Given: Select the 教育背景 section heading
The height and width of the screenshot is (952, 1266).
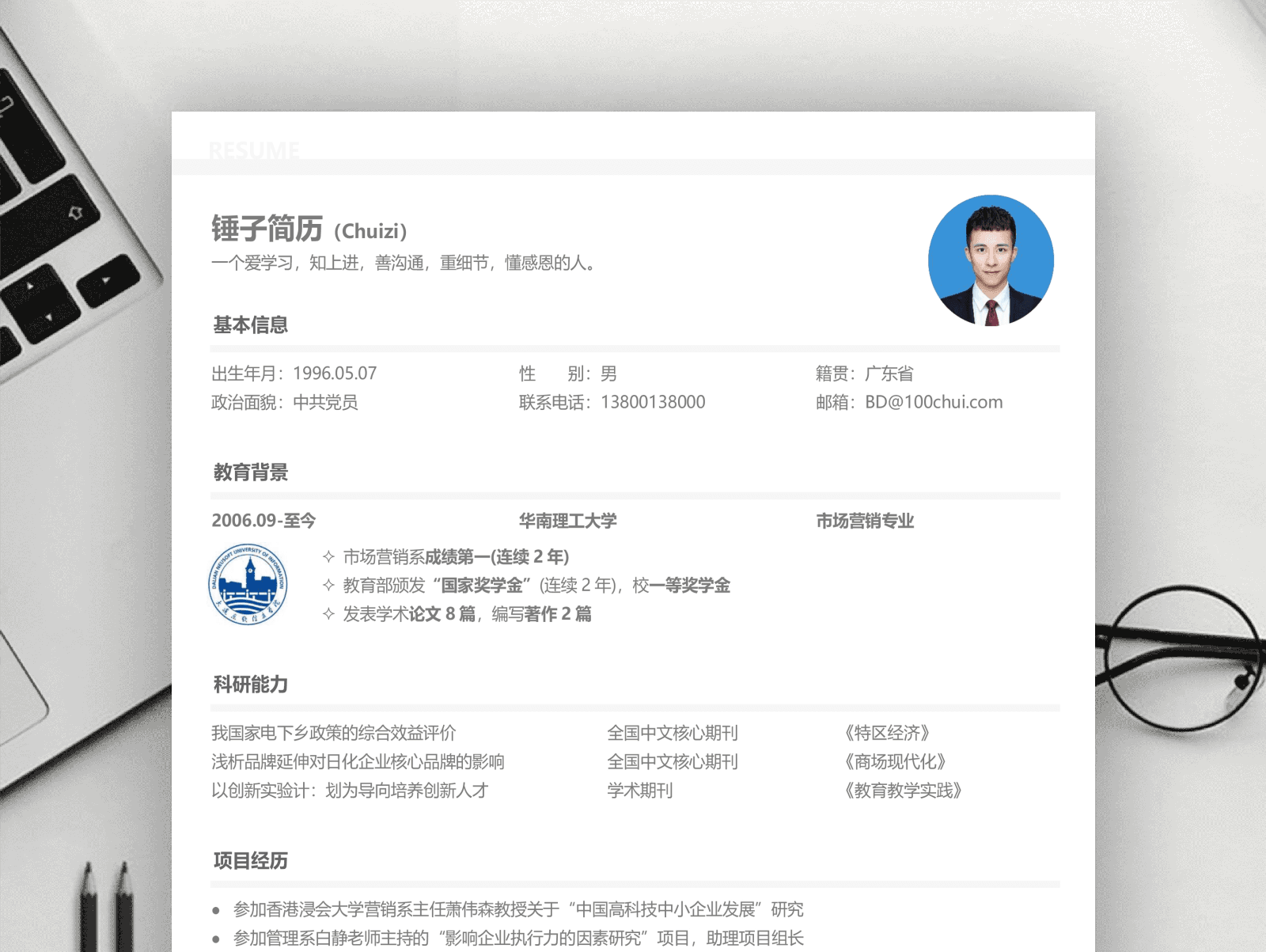Looking at the screenshot, I should (x=250, y=472).
